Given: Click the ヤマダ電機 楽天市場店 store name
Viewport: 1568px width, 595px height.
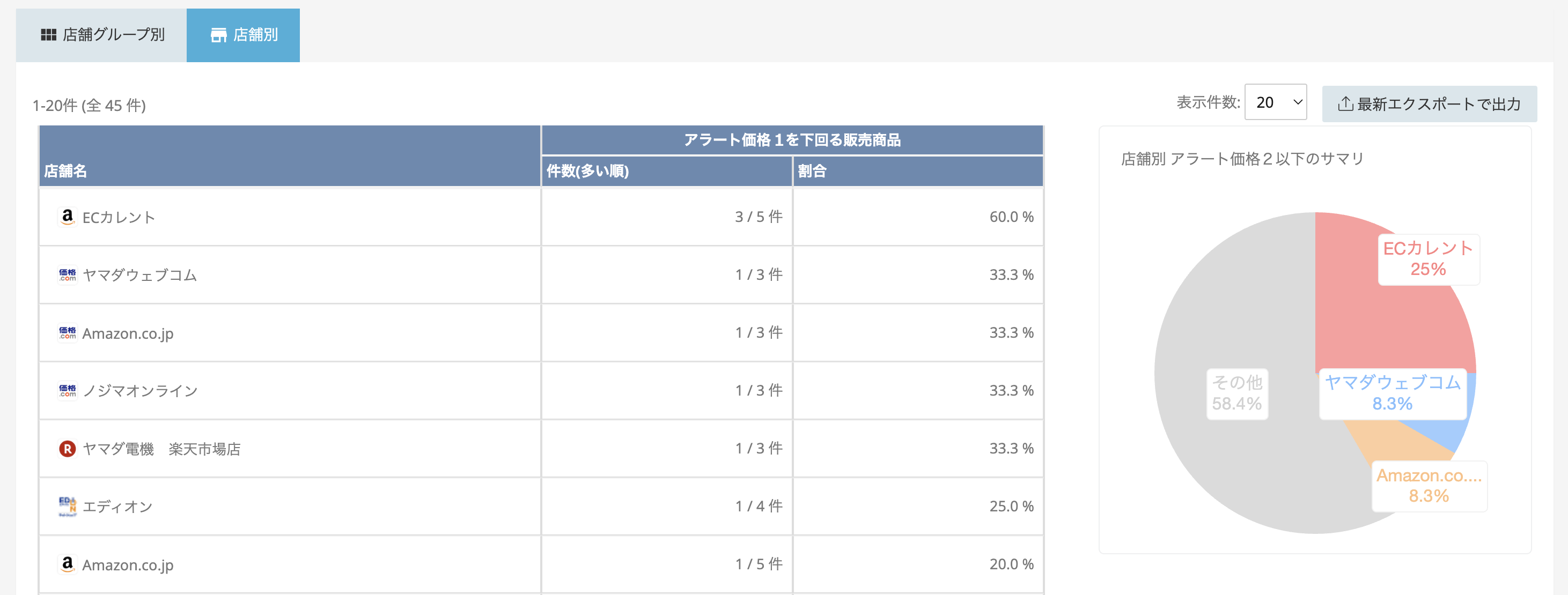Looking at the screenshot, I should [x=161, y=449].
